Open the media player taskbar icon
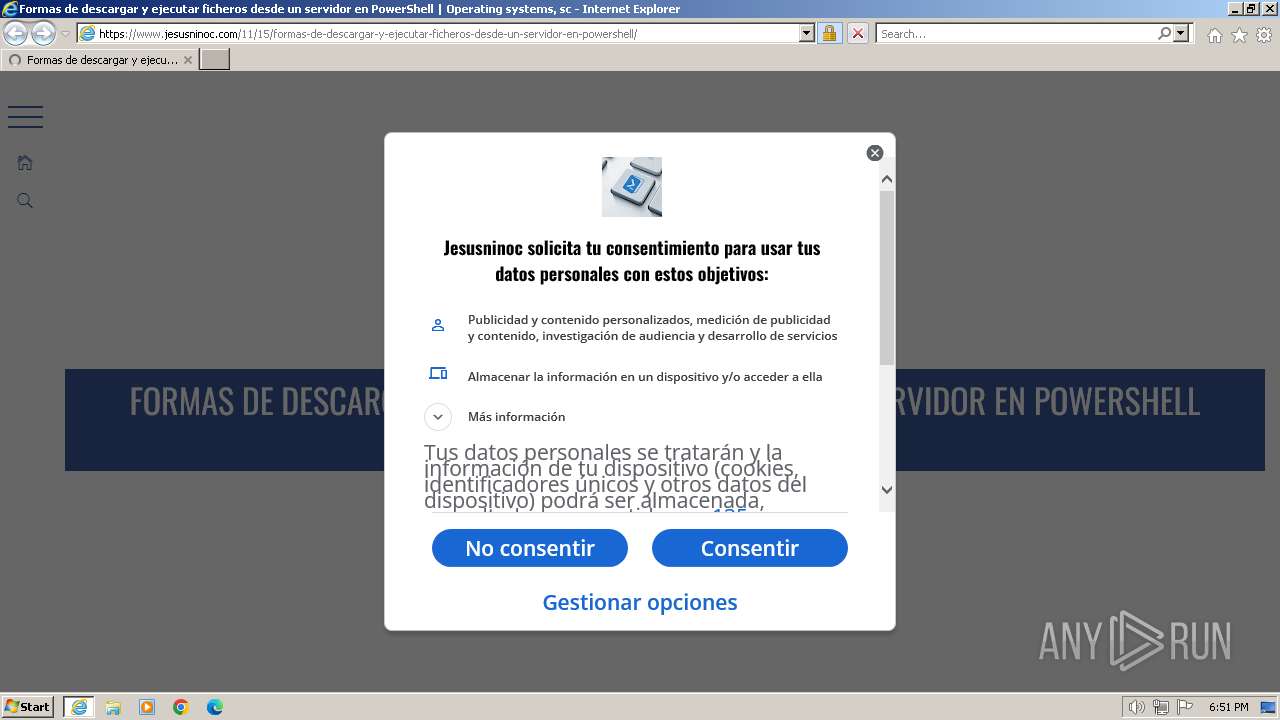Image resolution: width=1280 pixels, height=720 pixels. click(x=147, y=707)
